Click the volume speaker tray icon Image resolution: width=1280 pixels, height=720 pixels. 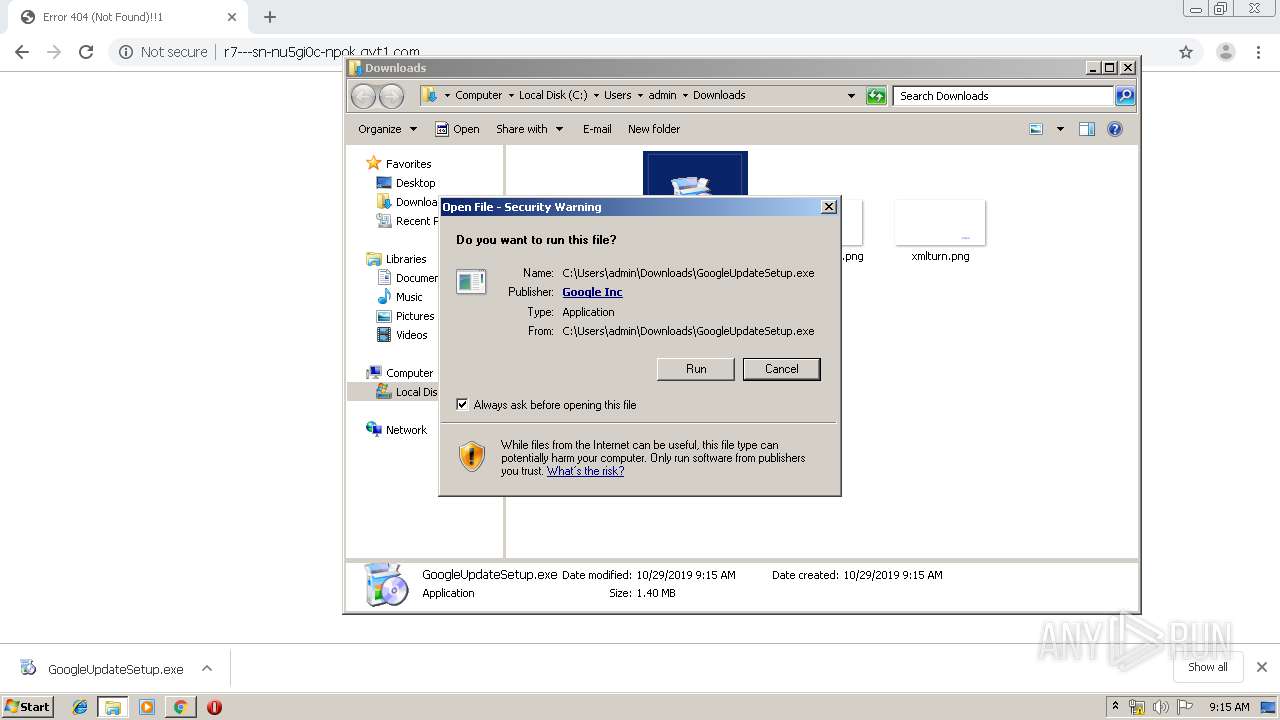point(1161,707)
